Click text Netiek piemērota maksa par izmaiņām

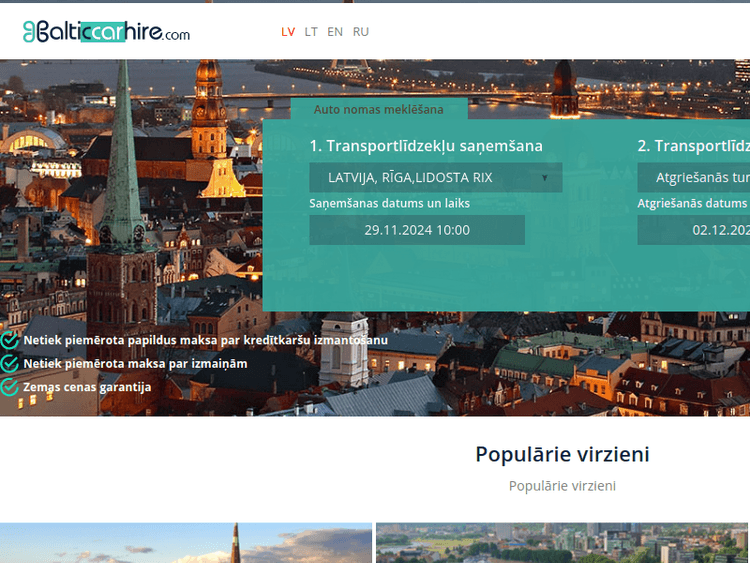coord(135,364)
